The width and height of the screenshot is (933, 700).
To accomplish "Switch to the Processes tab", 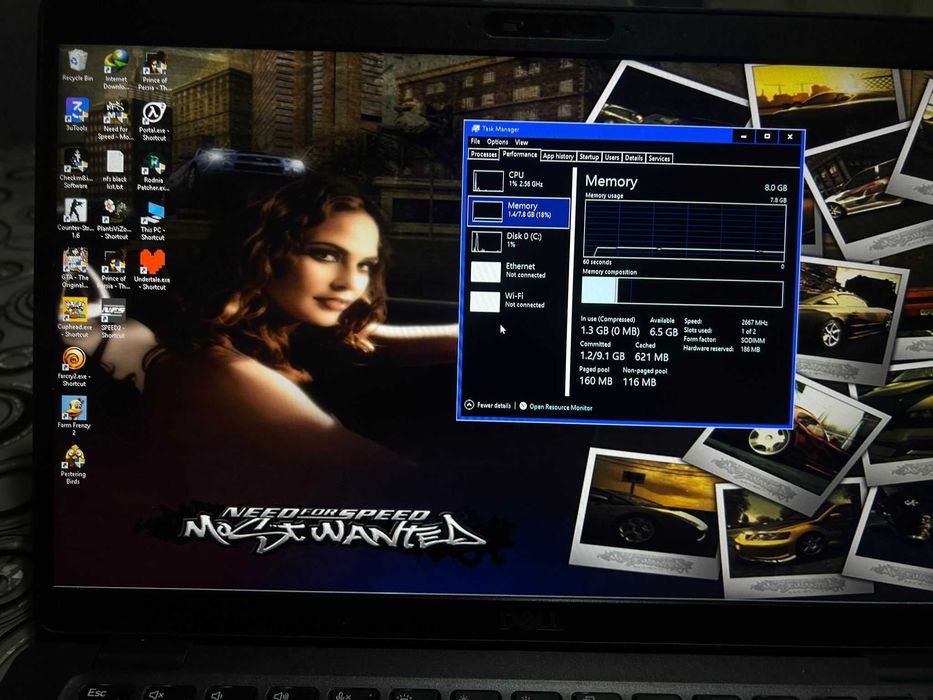I will (x=483, y=154).
